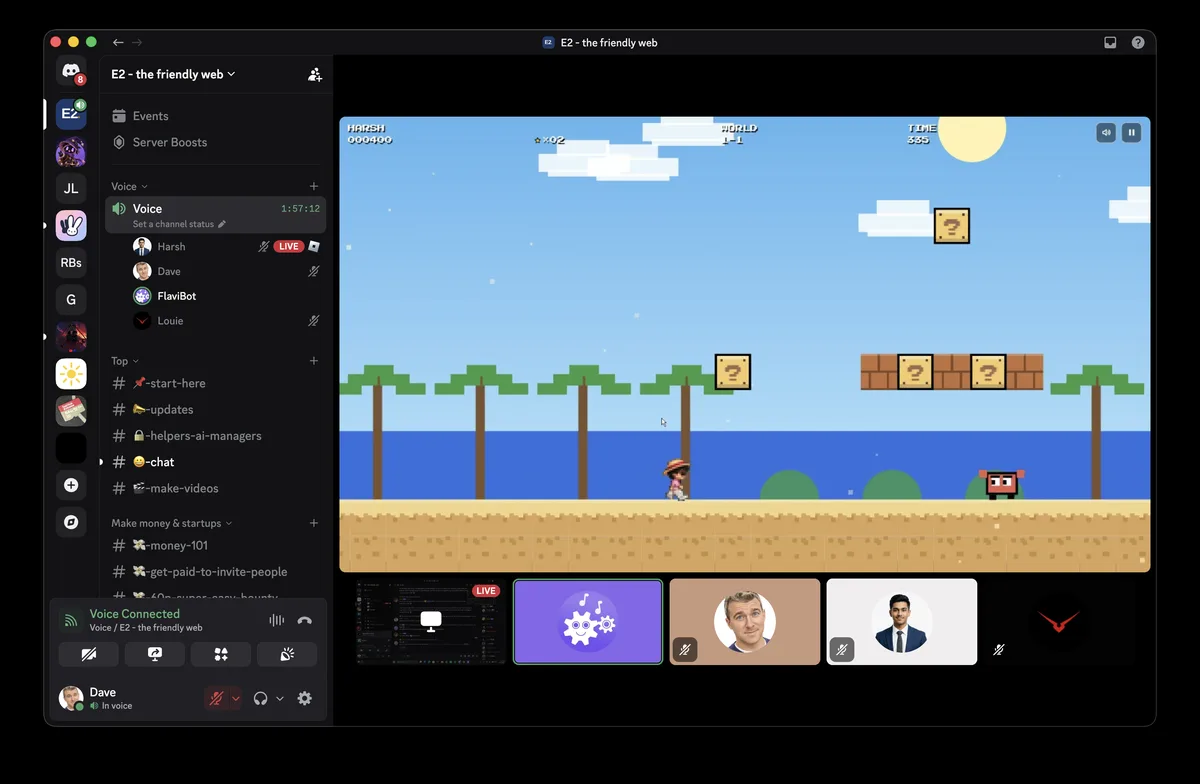Open the start-here channel
The width and height of the screenshot is (1200, 784).
(216, 383)
